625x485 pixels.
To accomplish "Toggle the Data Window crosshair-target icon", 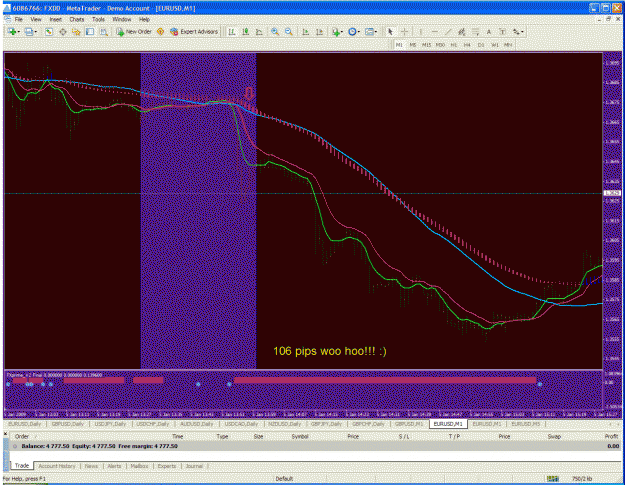I will (63, 32).
